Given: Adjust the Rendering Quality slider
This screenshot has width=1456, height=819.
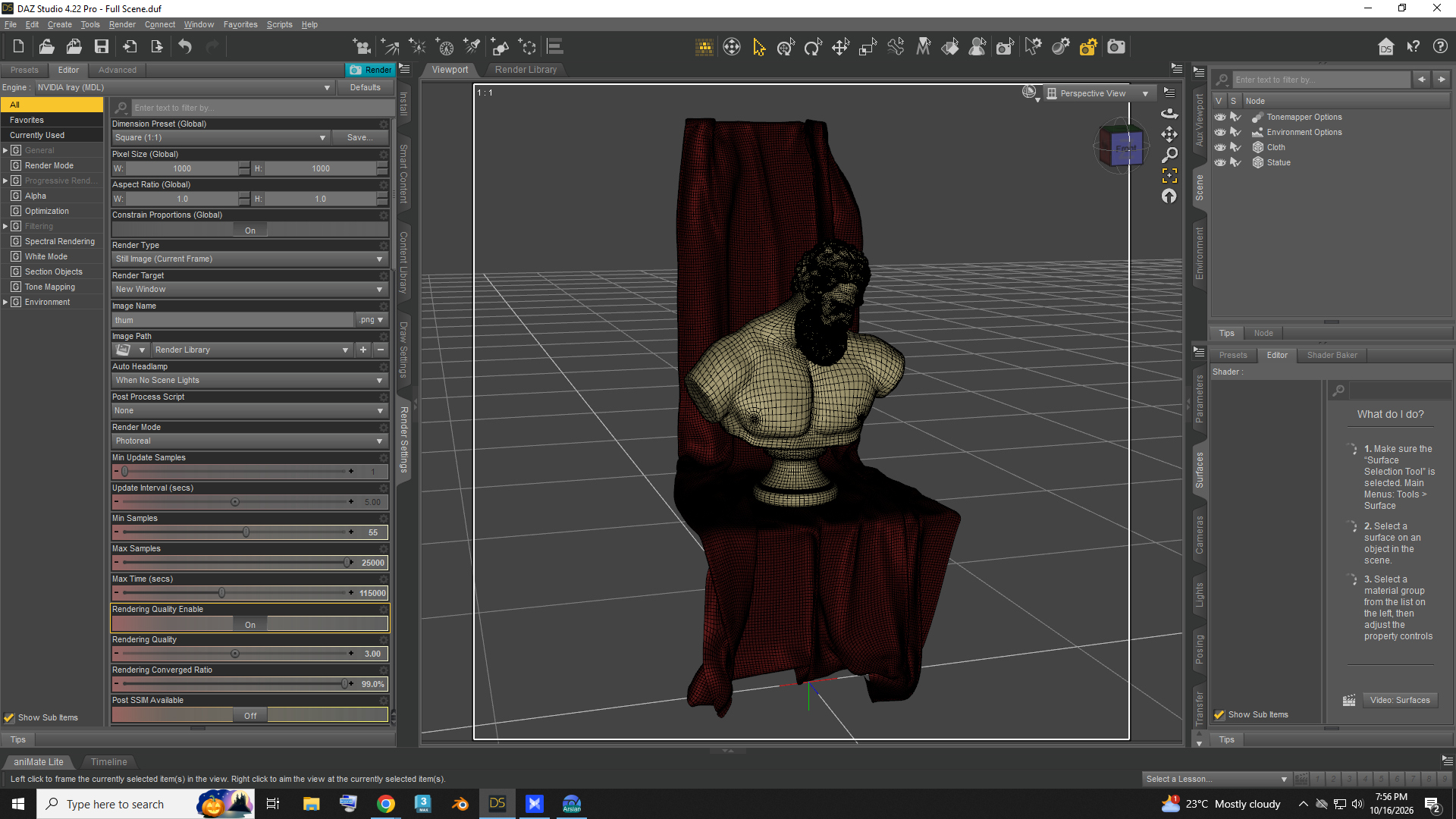Looking at the screenshot, I should coord(235,653).
